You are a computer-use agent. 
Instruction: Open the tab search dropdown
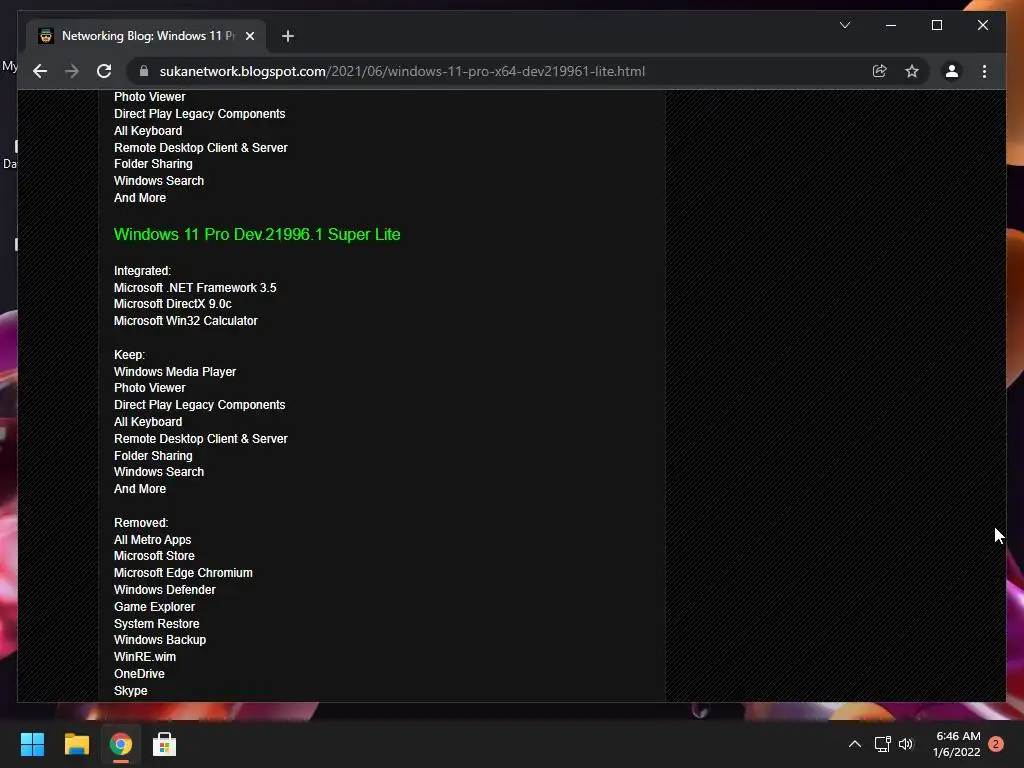tap(844, 25)
